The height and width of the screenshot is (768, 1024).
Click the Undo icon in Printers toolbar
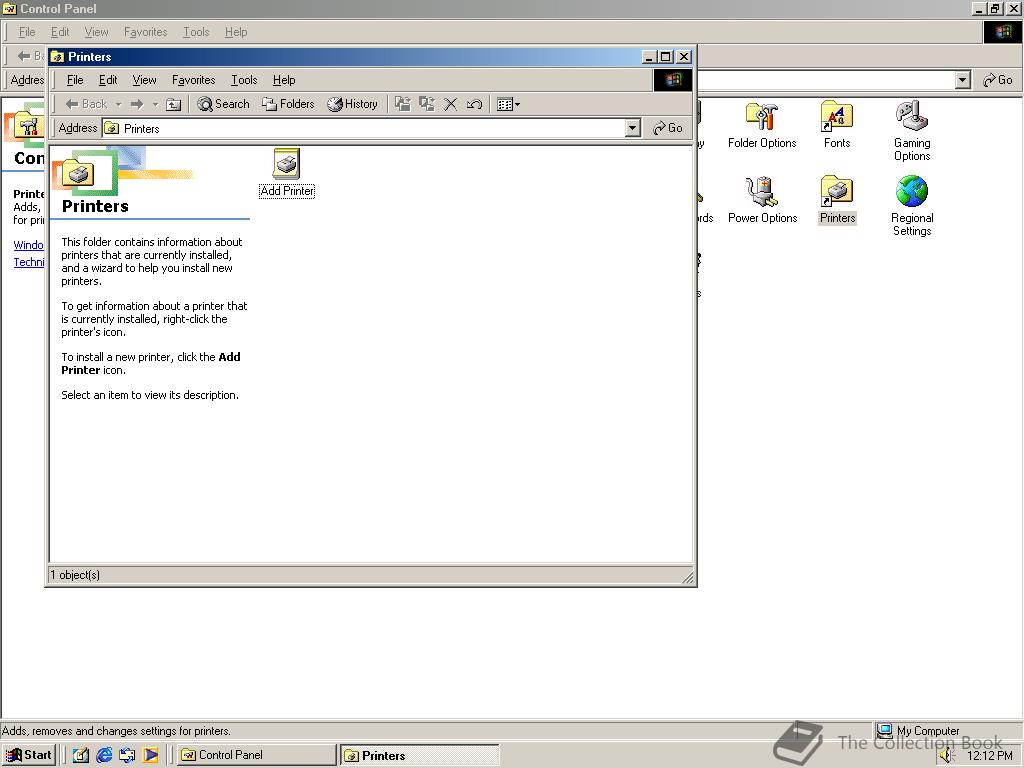tap(475, 104)
